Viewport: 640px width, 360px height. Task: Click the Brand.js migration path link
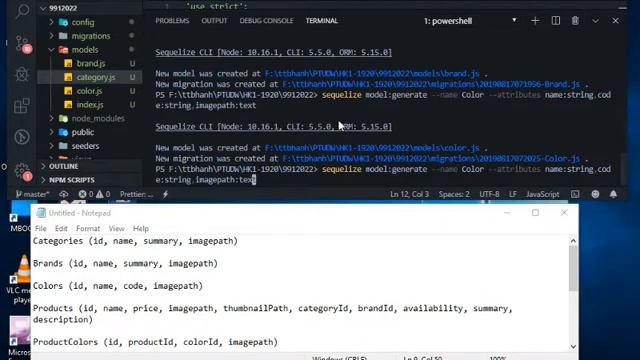tap(431, 84)
